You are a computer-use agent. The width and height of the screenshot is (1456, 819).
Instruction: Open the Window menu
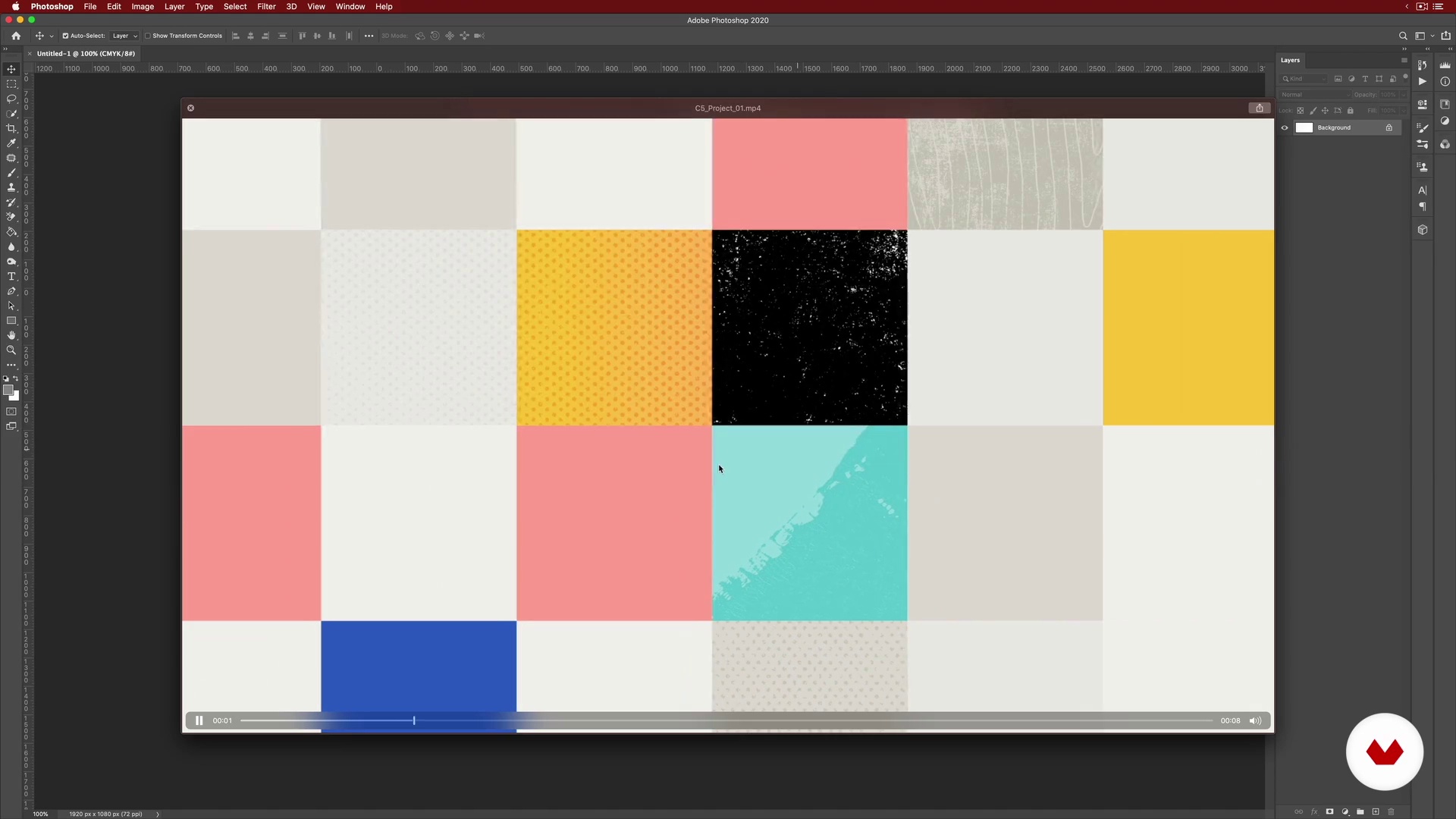(x=350, y=7)
